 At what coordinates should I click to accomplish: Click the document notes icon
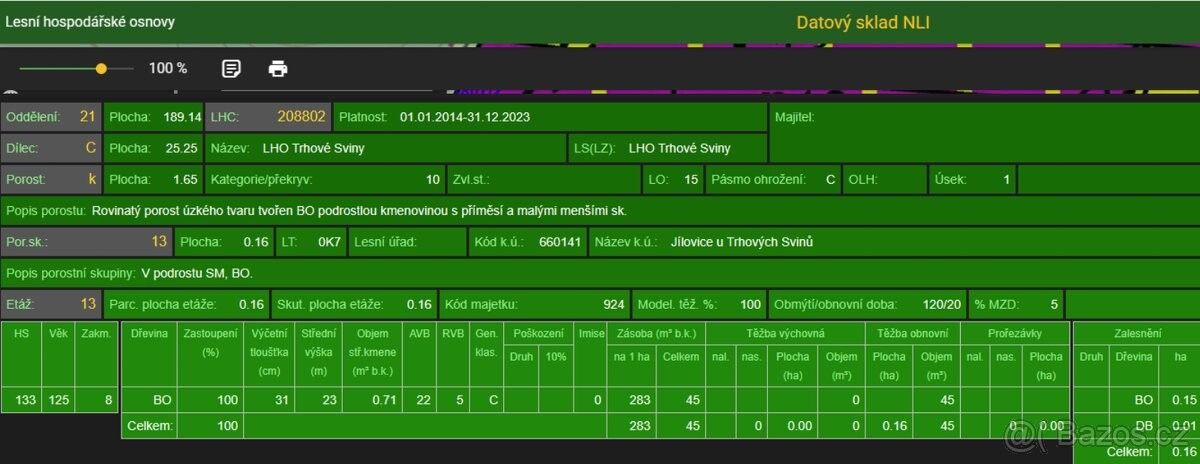click(x=231, y=69)
